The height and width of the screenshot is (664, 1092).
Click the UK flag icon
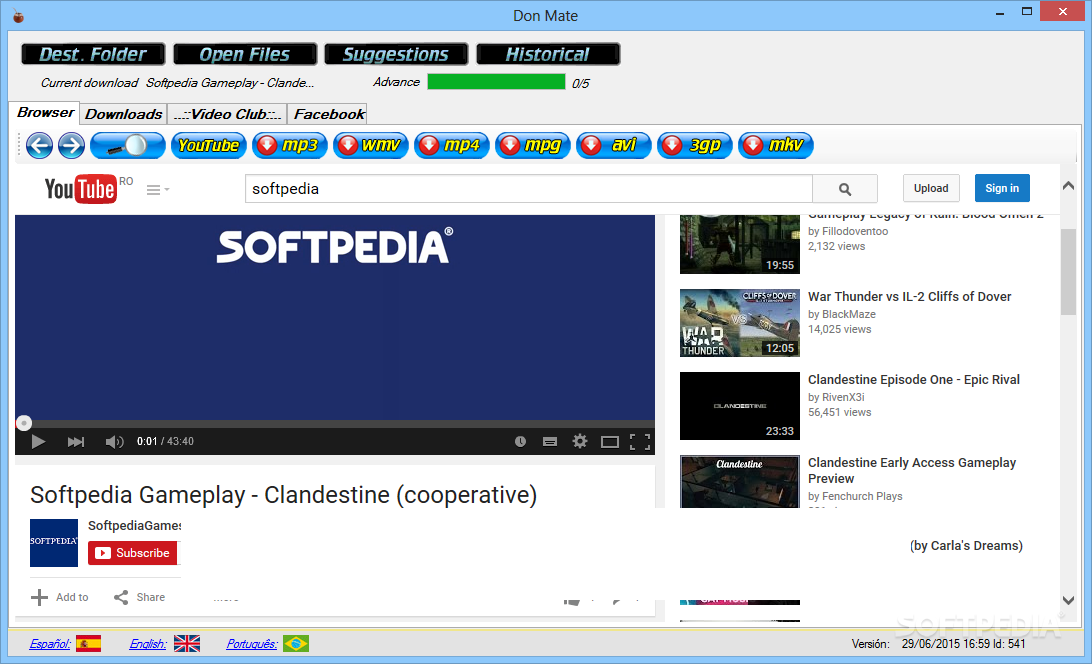pyautogui.click(x=187, y=644)
